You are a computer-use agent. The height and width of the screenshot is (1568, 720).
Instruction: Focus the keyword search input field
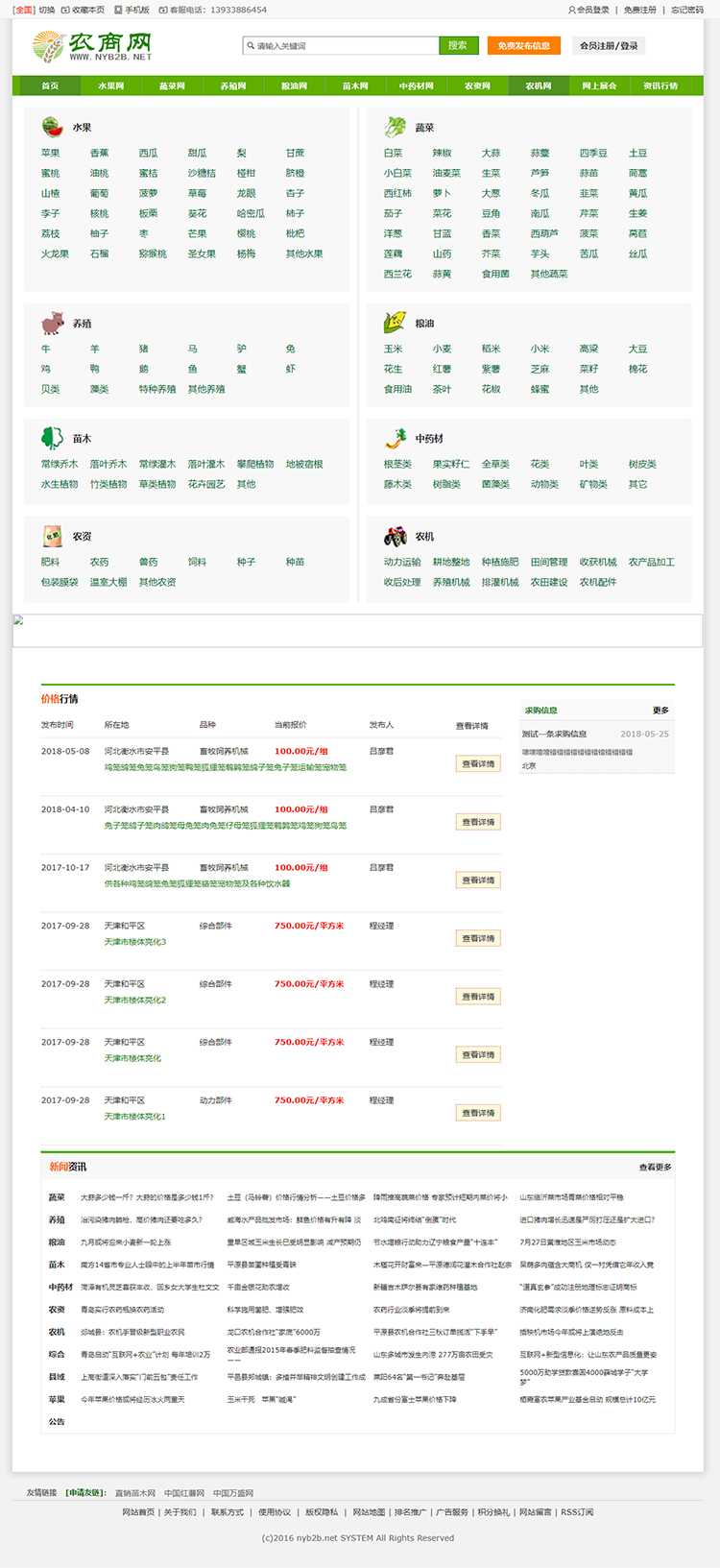point(344,46)
